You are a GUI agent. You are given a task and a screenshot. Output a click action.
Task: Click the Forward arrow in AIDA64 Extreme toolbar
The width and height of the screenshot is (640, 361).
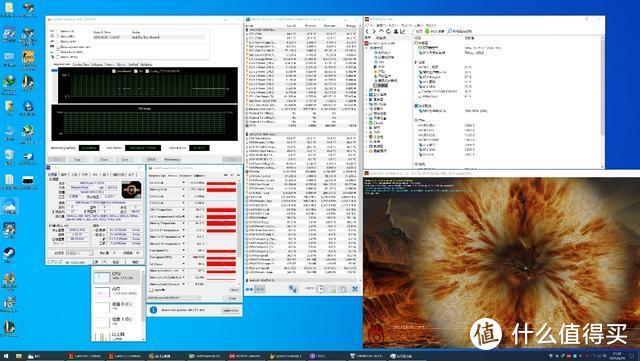click(374, 31)
